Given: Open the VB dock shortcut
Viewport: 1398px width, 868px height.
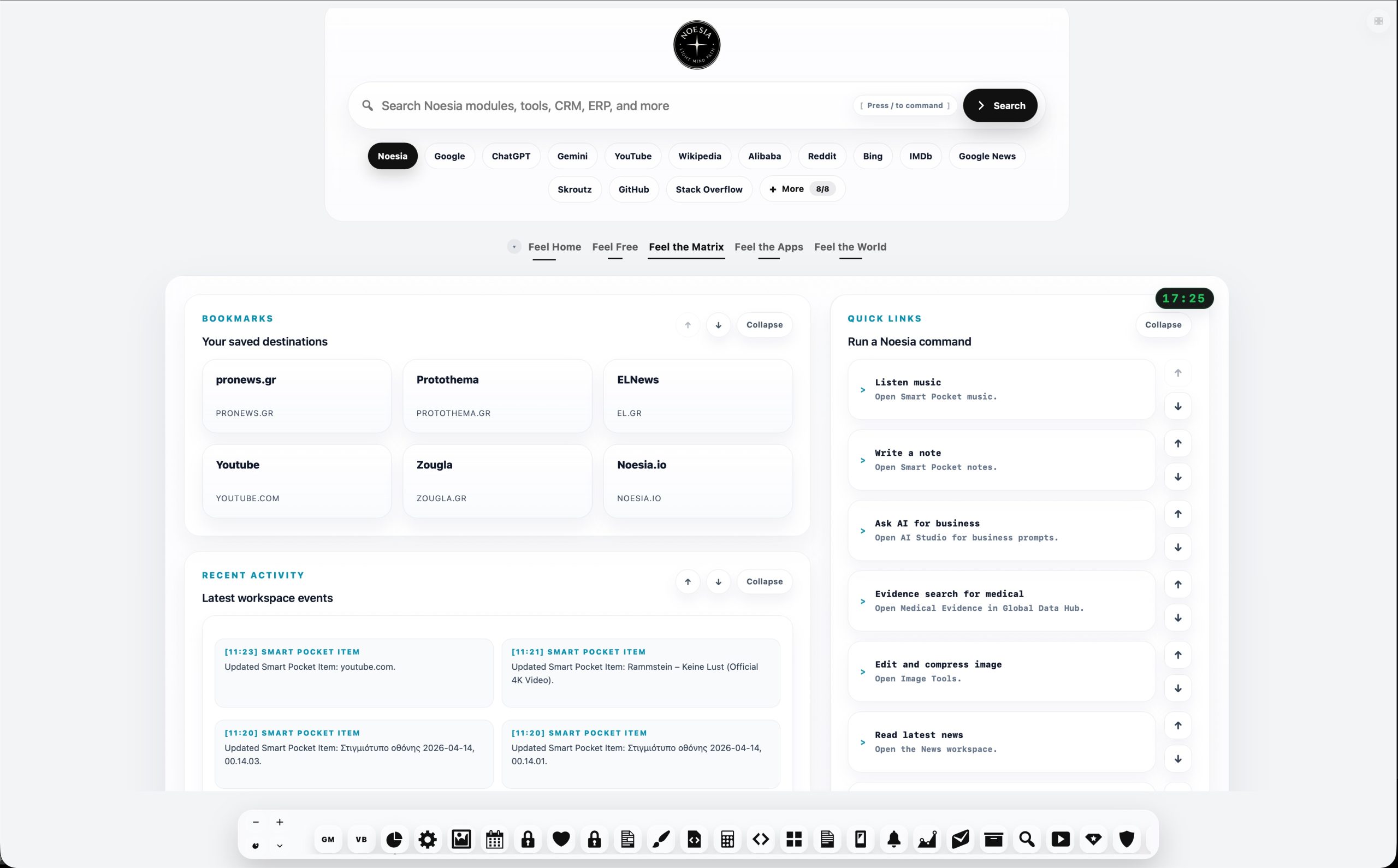Looking at the screenshot, I should [x=361, y=839].
